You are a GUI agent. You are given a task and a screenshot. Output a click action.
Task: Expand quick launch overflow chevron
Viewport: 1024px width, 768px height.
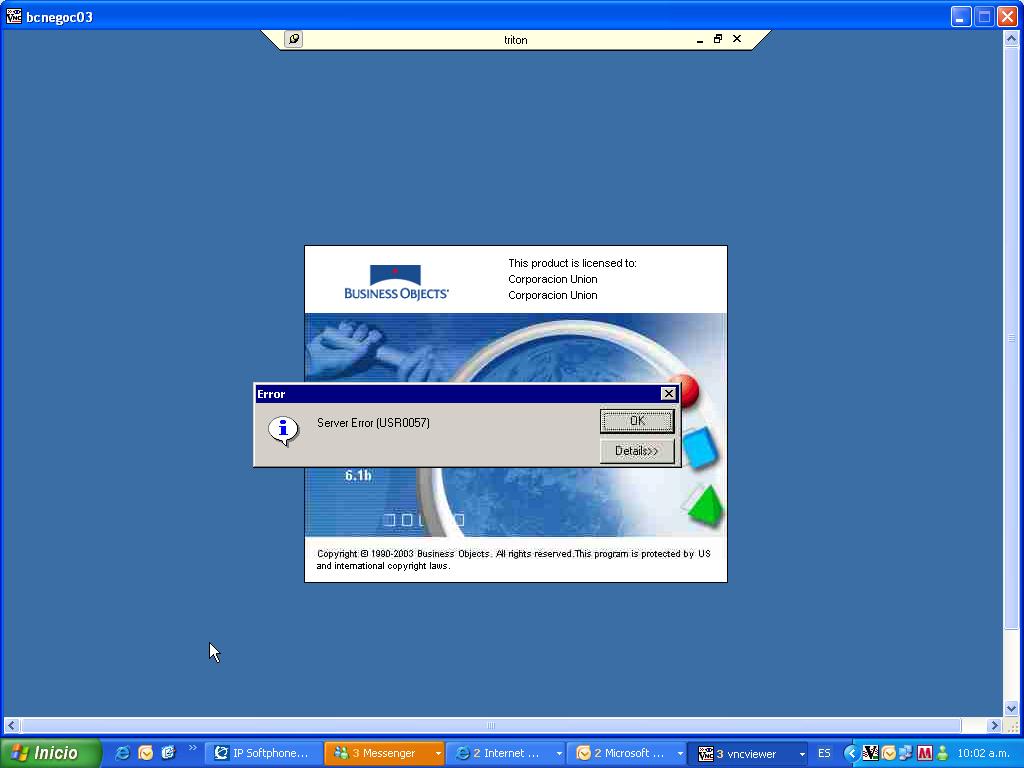(x=192, y=748)
